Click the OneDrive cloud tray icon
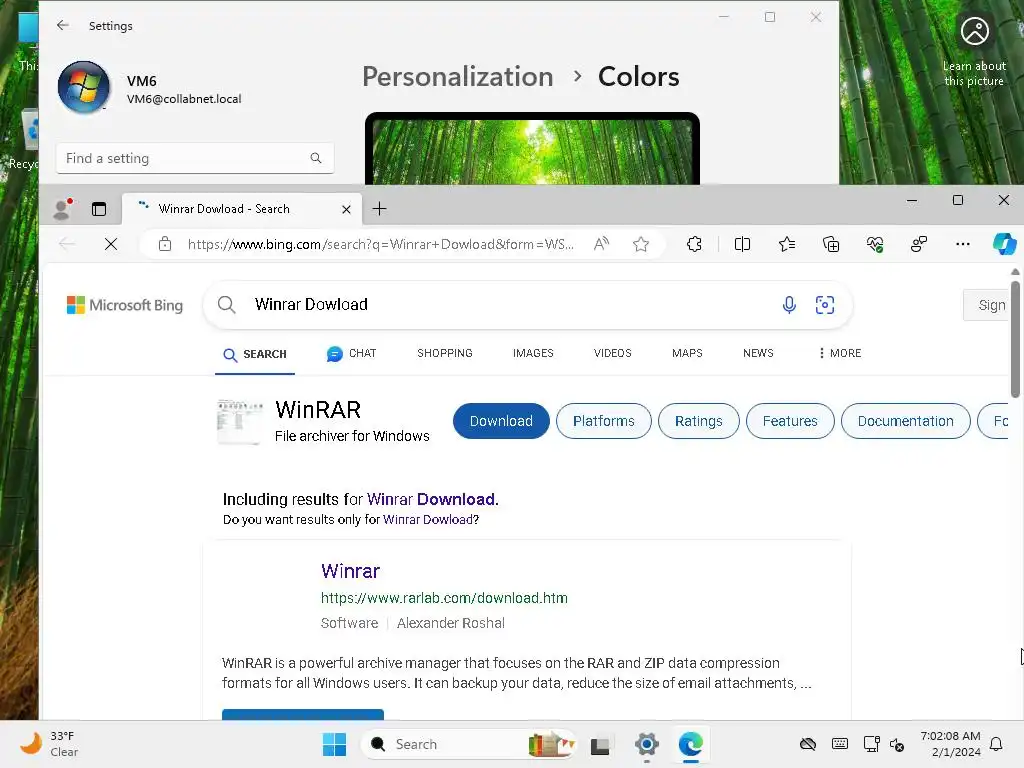 click(808, 744)
